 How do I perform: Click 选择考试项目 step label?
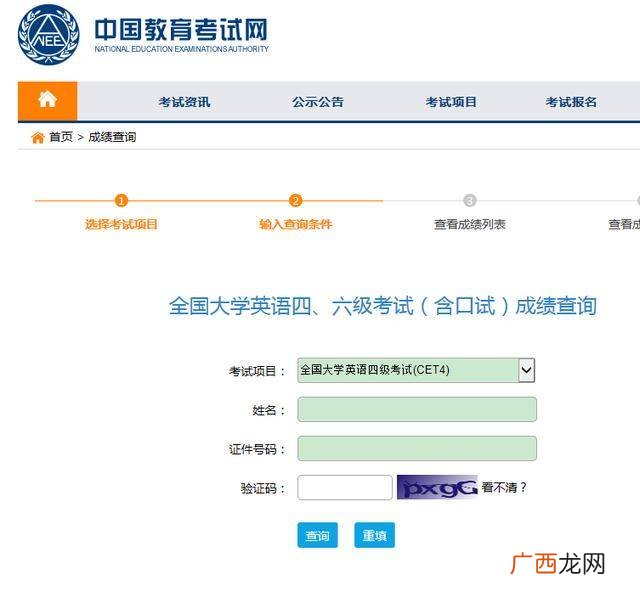121,224
